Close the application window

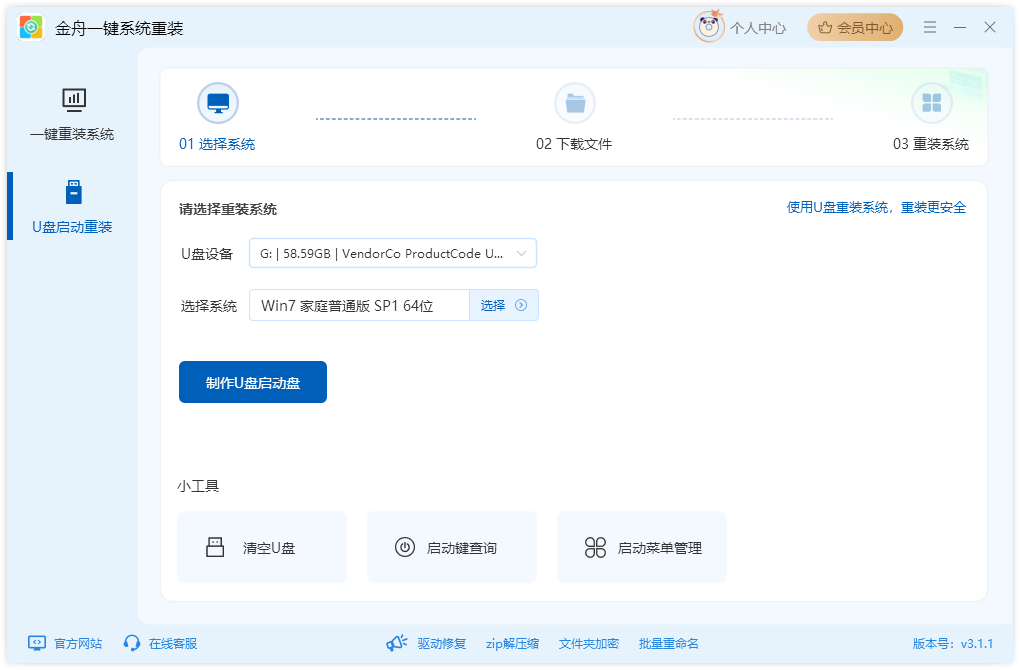click(x=989, y=27)
